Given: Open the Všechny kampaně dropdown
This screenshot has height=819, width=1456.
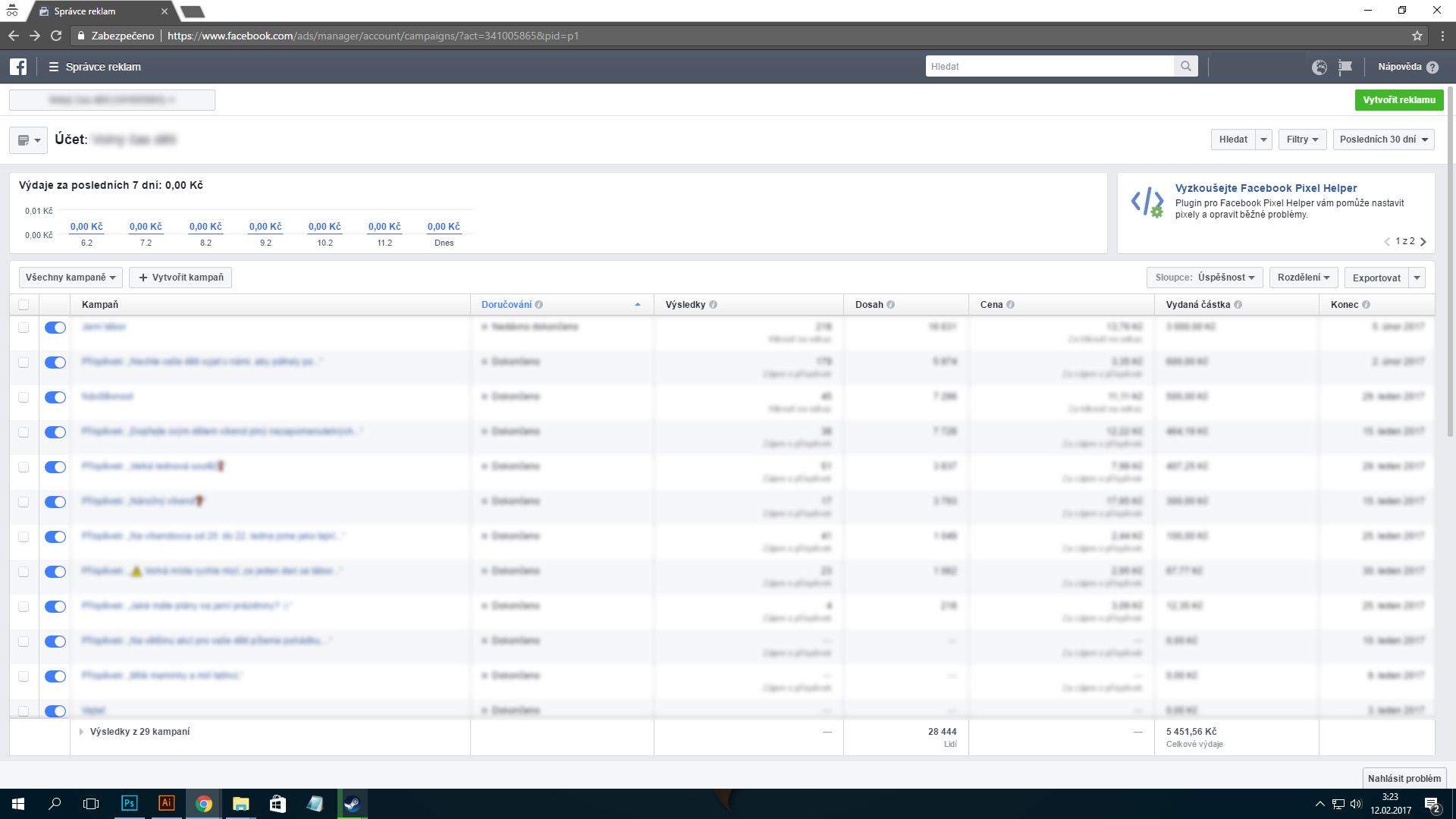Looking at the screenshot, I should click(71, 278).
